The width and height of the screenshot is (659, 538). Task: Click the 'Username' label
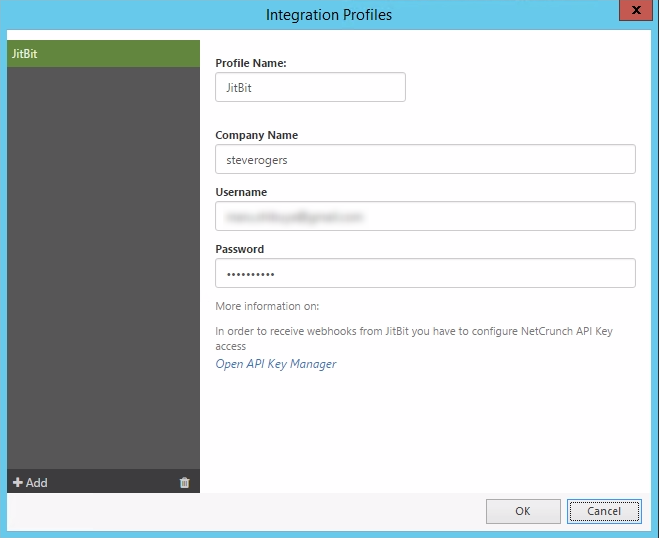tap(241, 192)
